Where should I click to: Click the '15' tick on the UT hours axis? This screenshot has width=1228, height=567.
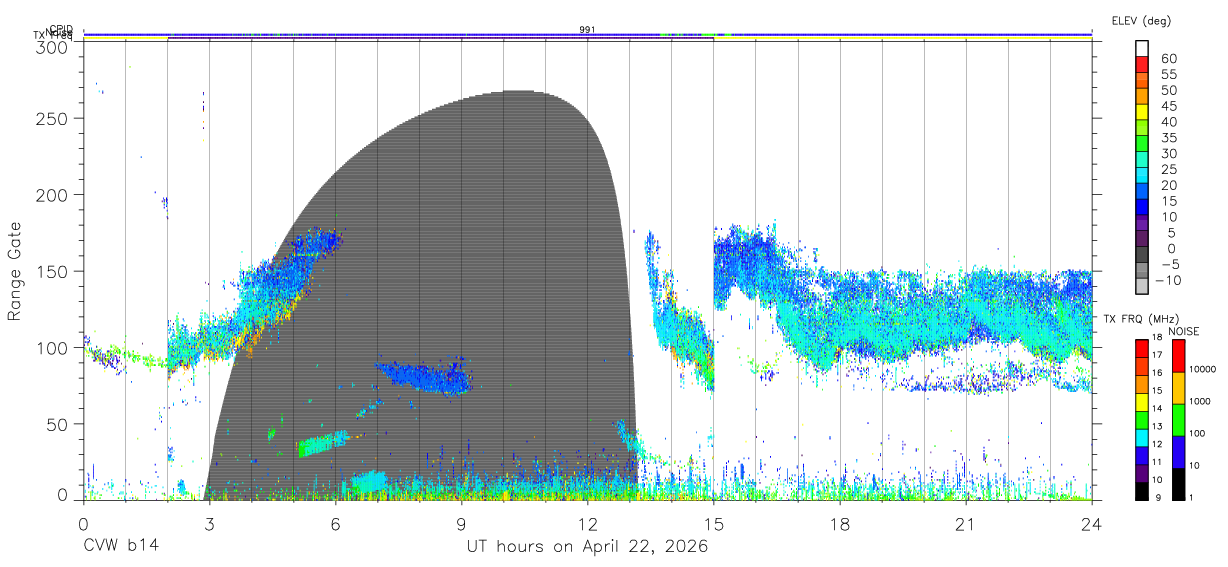point(713,524)
